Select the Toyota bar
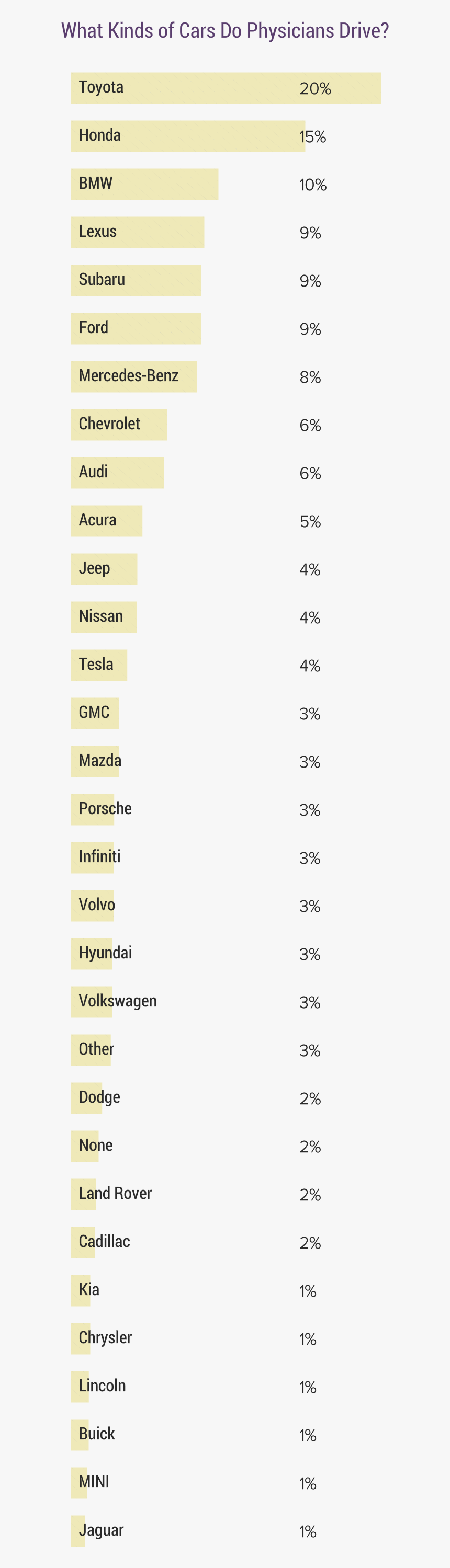450x1568 pixels. click(226, 88)
